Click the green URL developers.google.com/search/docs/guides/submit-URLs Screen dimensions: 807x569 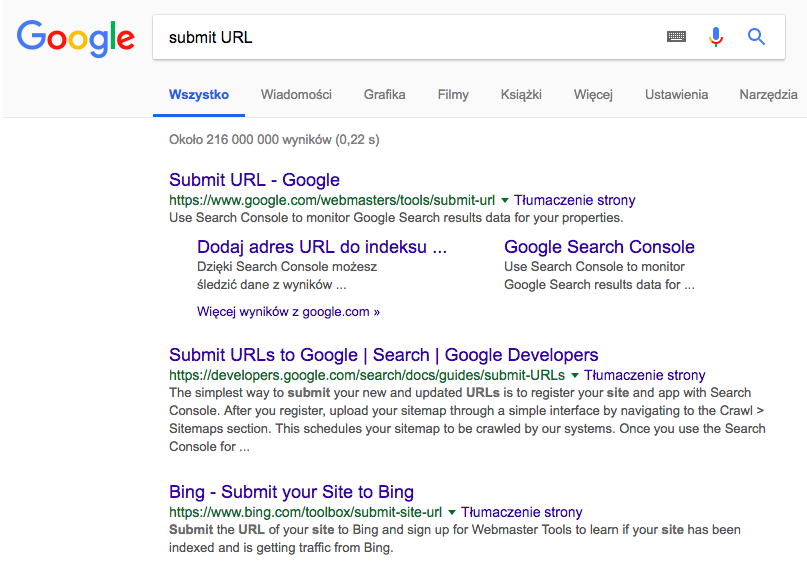click(x=367, y=375)
